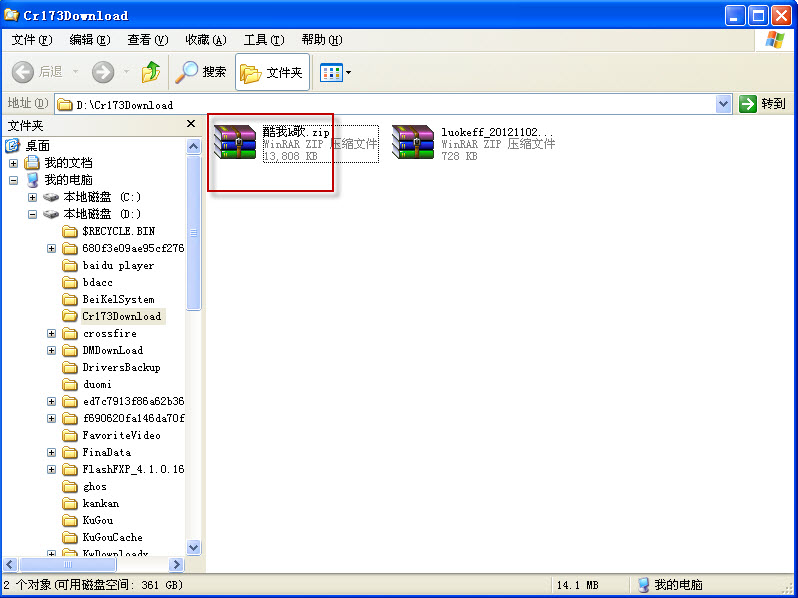Open the Views icon in toolbar
Viewport: 798px width, 598px height.
coord(331,73)
